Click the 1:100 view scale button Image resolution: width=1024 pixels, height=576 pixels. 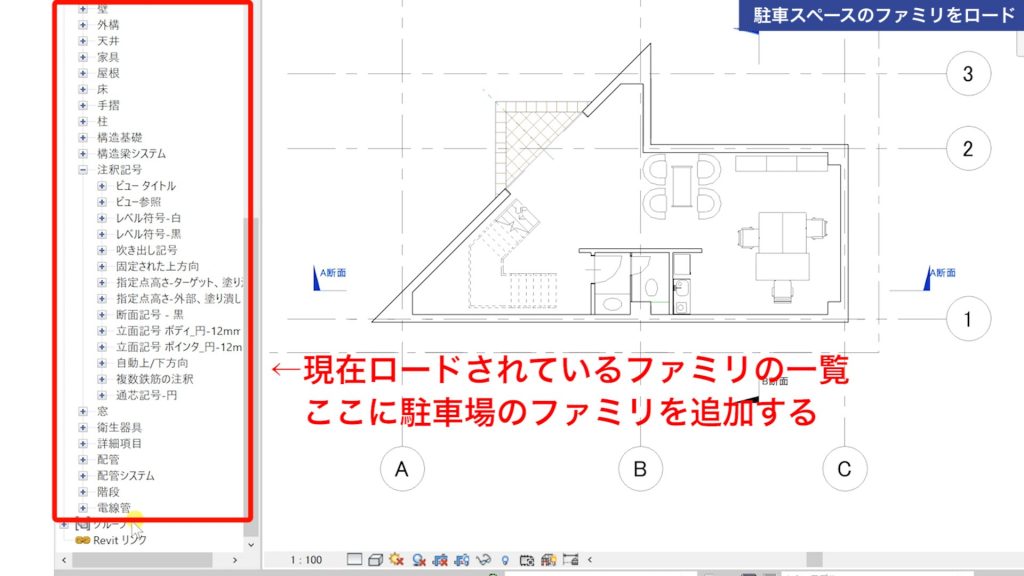pos(305,560)
